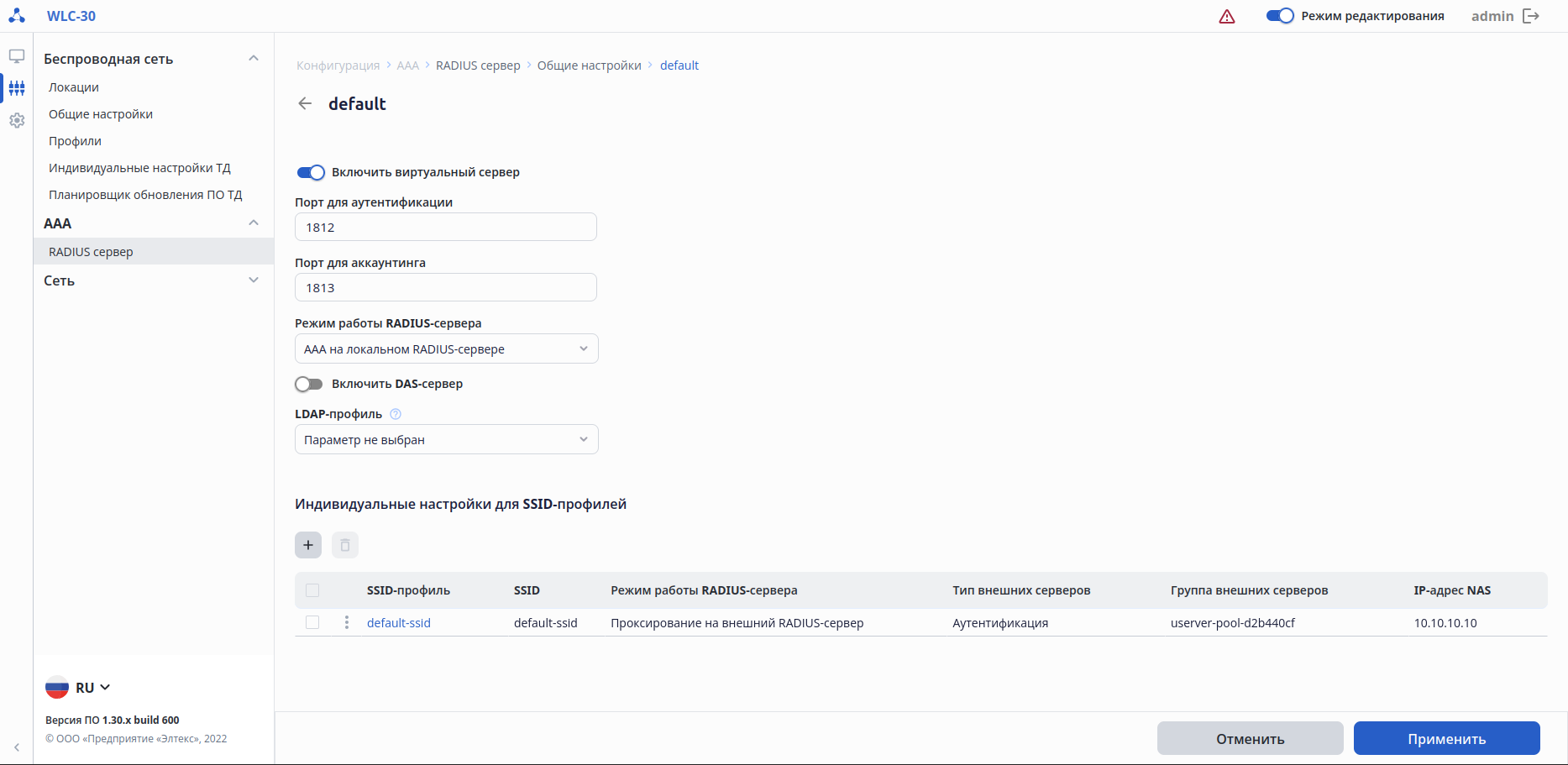
Task: Open Режим работы RADIUS-сервера dropdown
Action: (x=446, y=349)
